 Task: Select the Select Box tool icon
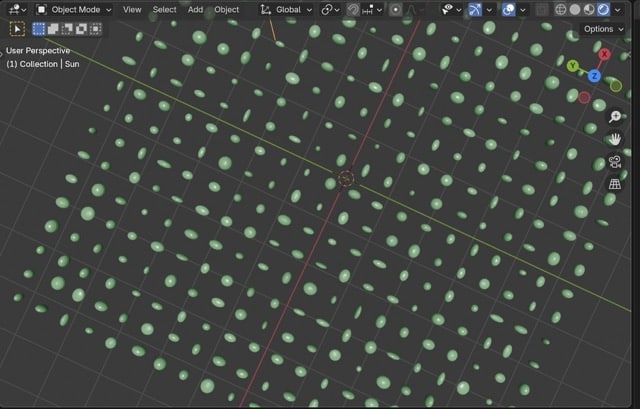17,29
